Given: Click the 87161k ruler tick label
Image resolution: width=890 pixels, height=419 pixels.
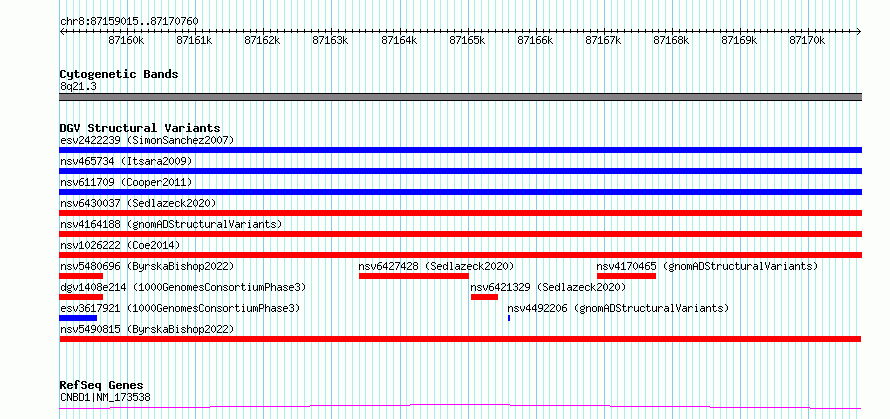Looking at the screenshot, I should (x=194, y=41).
